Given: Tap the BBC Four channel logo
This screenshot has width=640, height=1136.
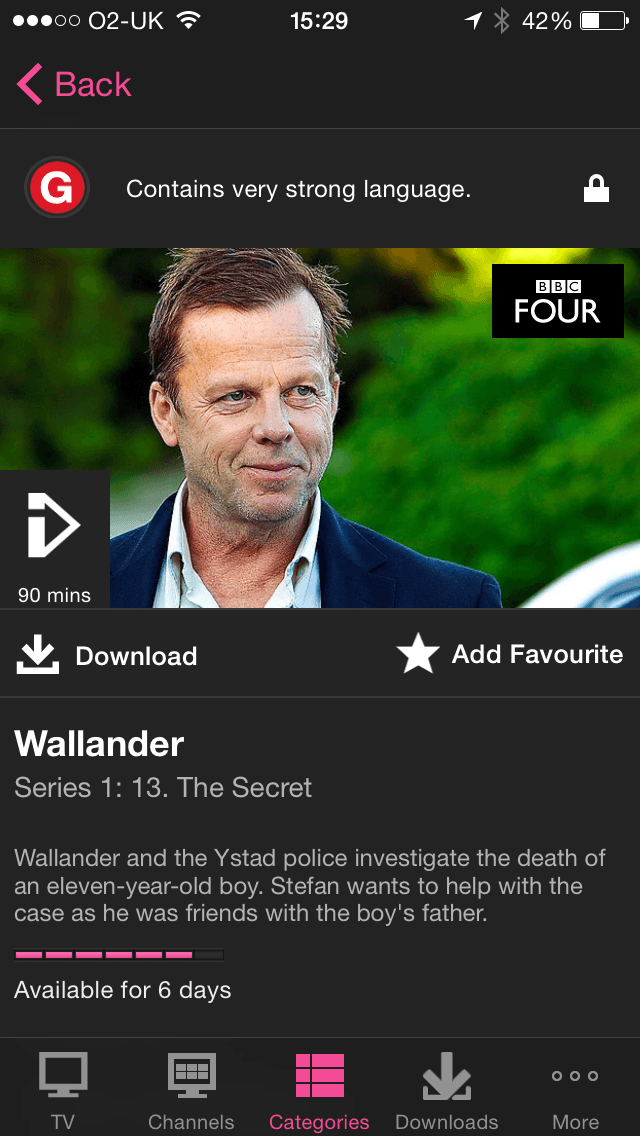Looking at the screenshot, I should (x=557, y=301).
